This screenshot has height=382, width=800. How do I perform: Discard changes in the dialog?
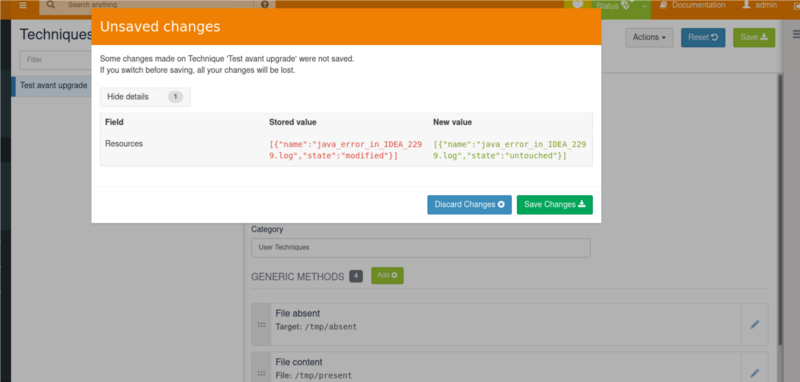pyautogui.click(x=469, y=205)
